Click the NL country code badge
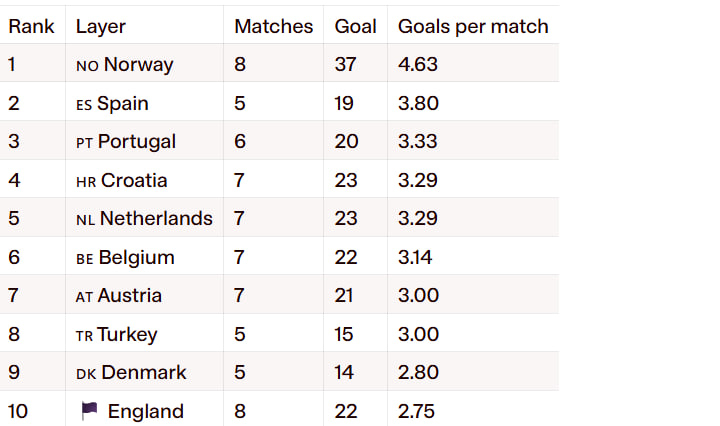The image size is (720, 426). coord(86,219)
